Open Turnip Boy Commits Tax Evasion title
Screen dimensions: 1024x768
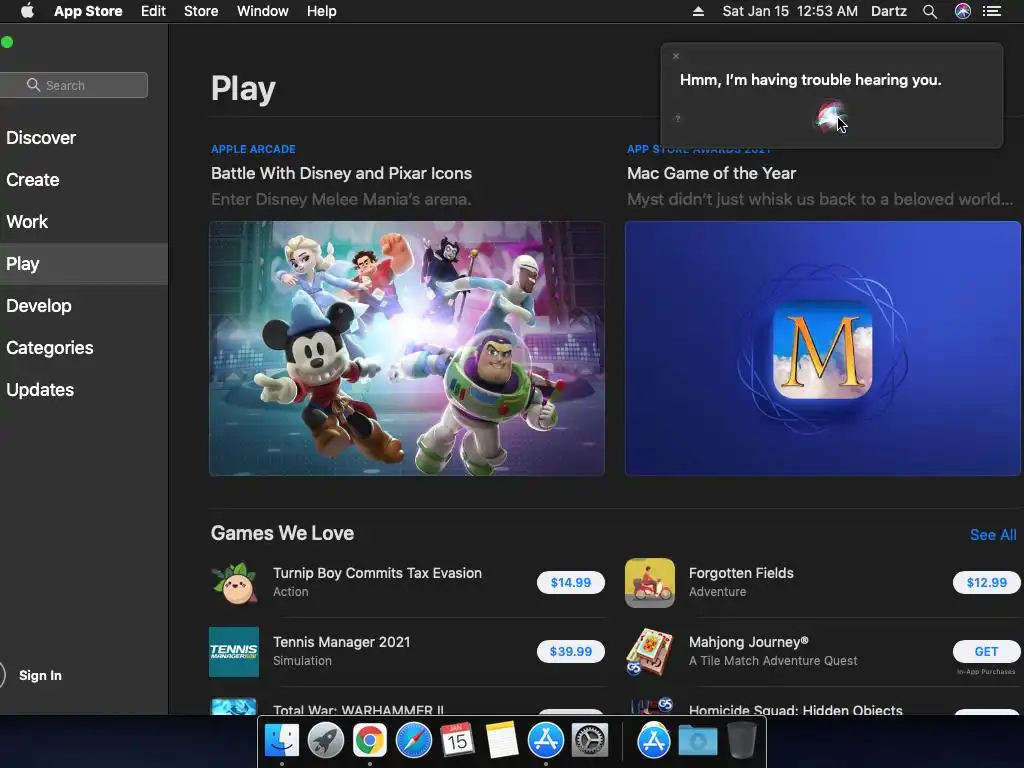point(377,573)
